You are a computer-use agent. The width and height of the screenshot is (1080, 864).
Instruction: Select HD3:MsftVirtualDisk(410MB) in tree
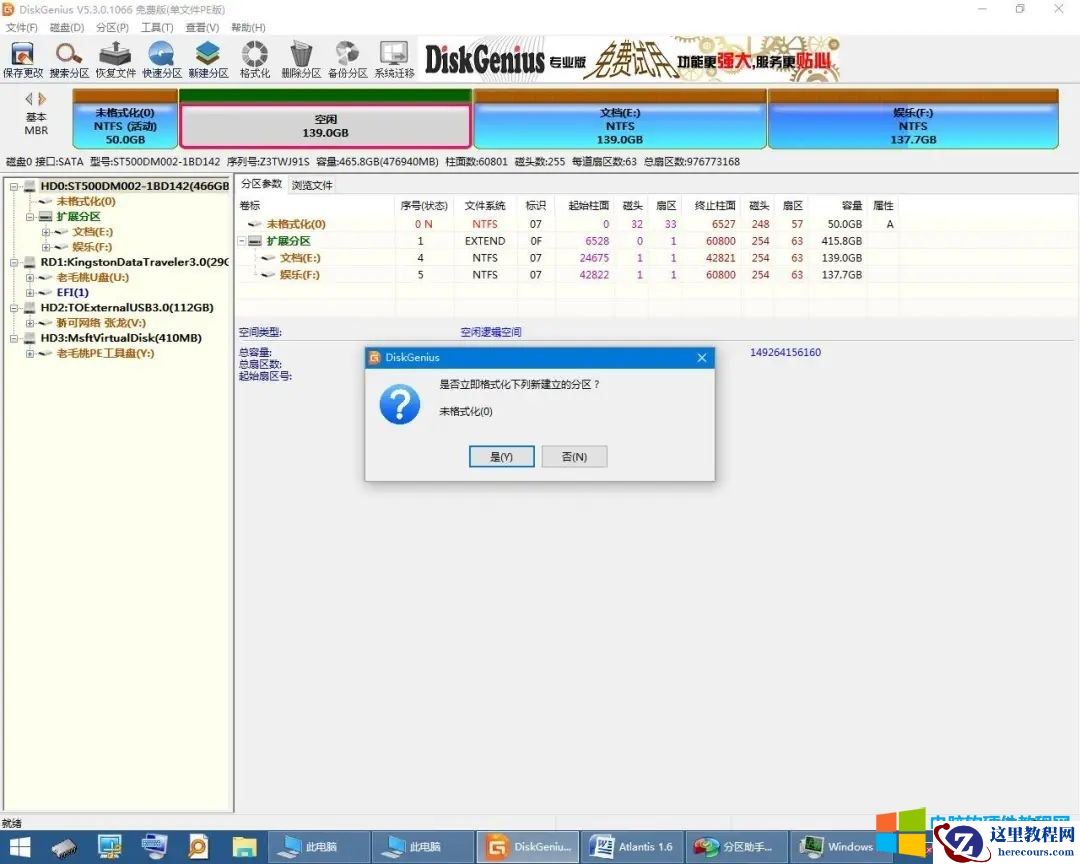click(121, 338)
